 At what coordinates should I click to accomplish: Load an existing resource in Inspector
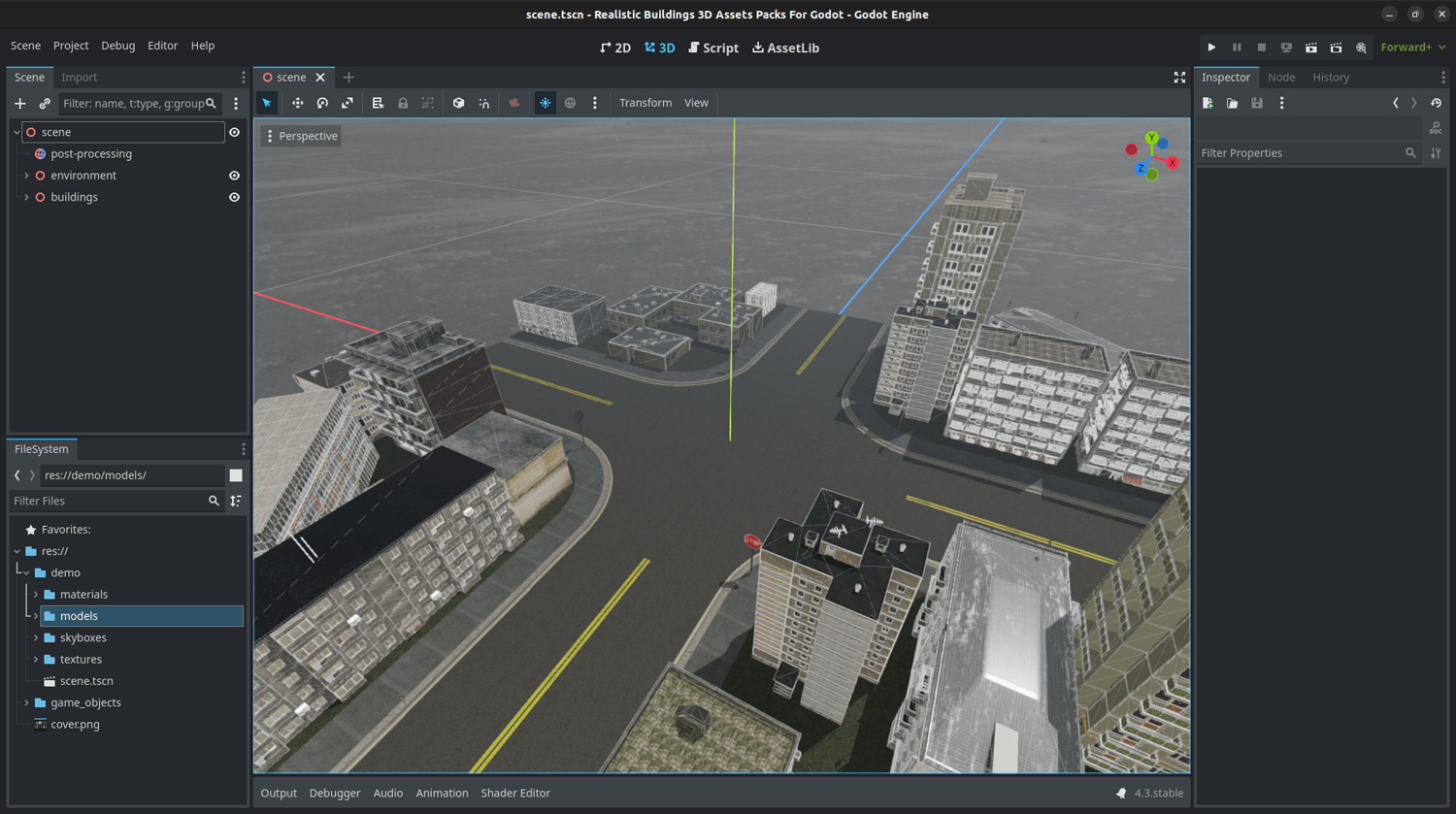point(1232,103)
